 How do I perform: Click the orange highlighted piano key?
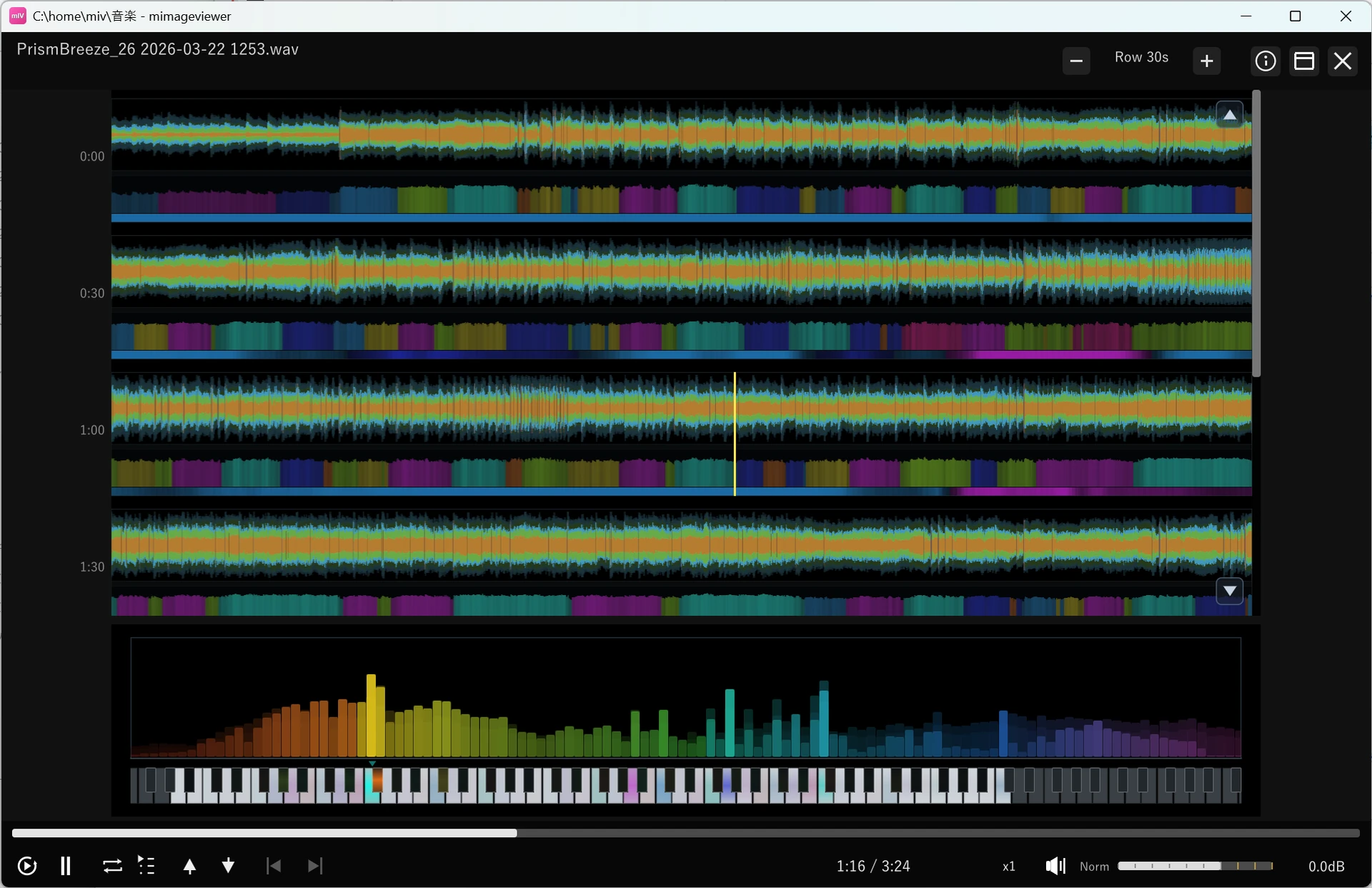(377, 781)
